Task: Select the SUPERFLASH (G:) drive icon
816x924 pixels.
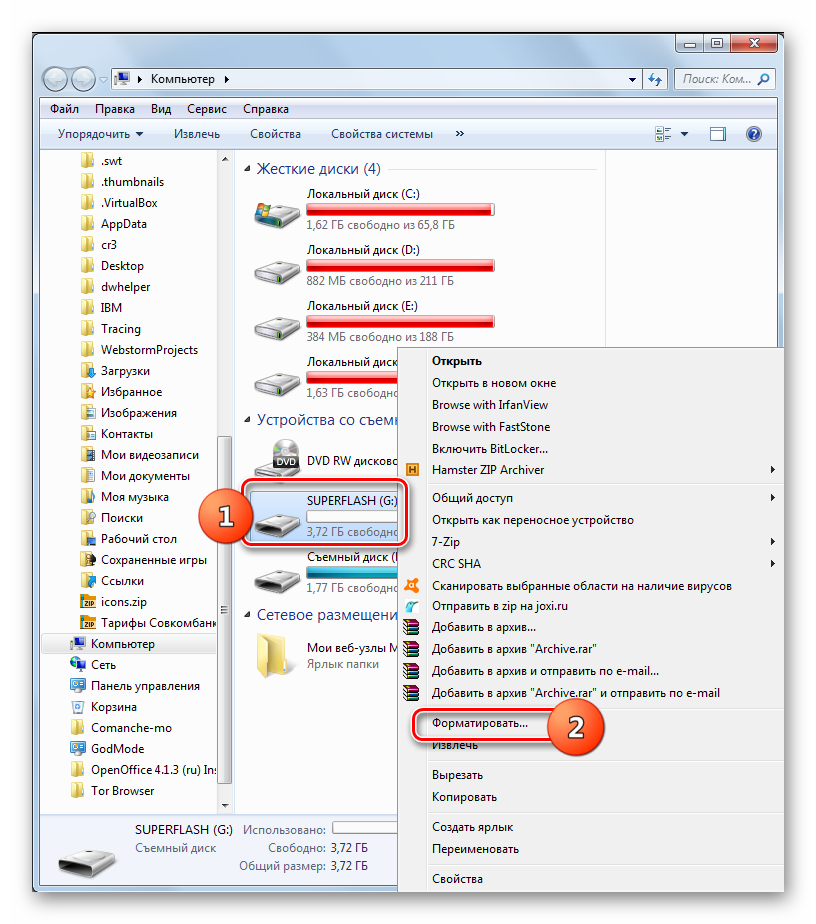Action: 274,516
